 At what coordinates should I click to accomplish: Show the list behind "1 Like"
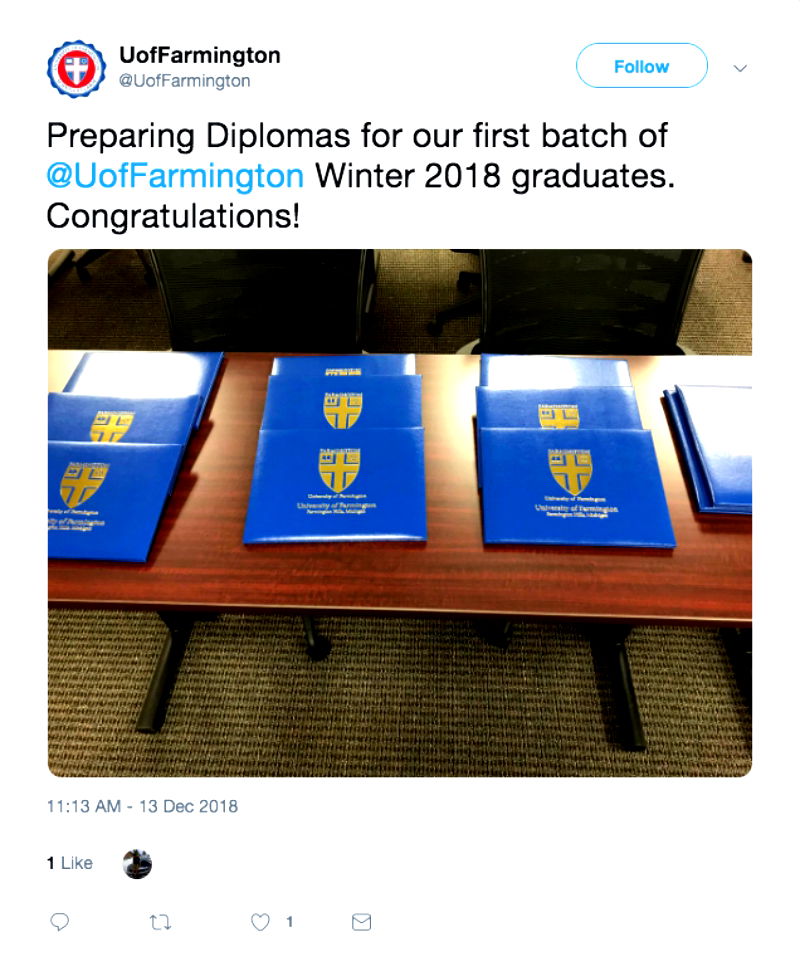[69, 863]
